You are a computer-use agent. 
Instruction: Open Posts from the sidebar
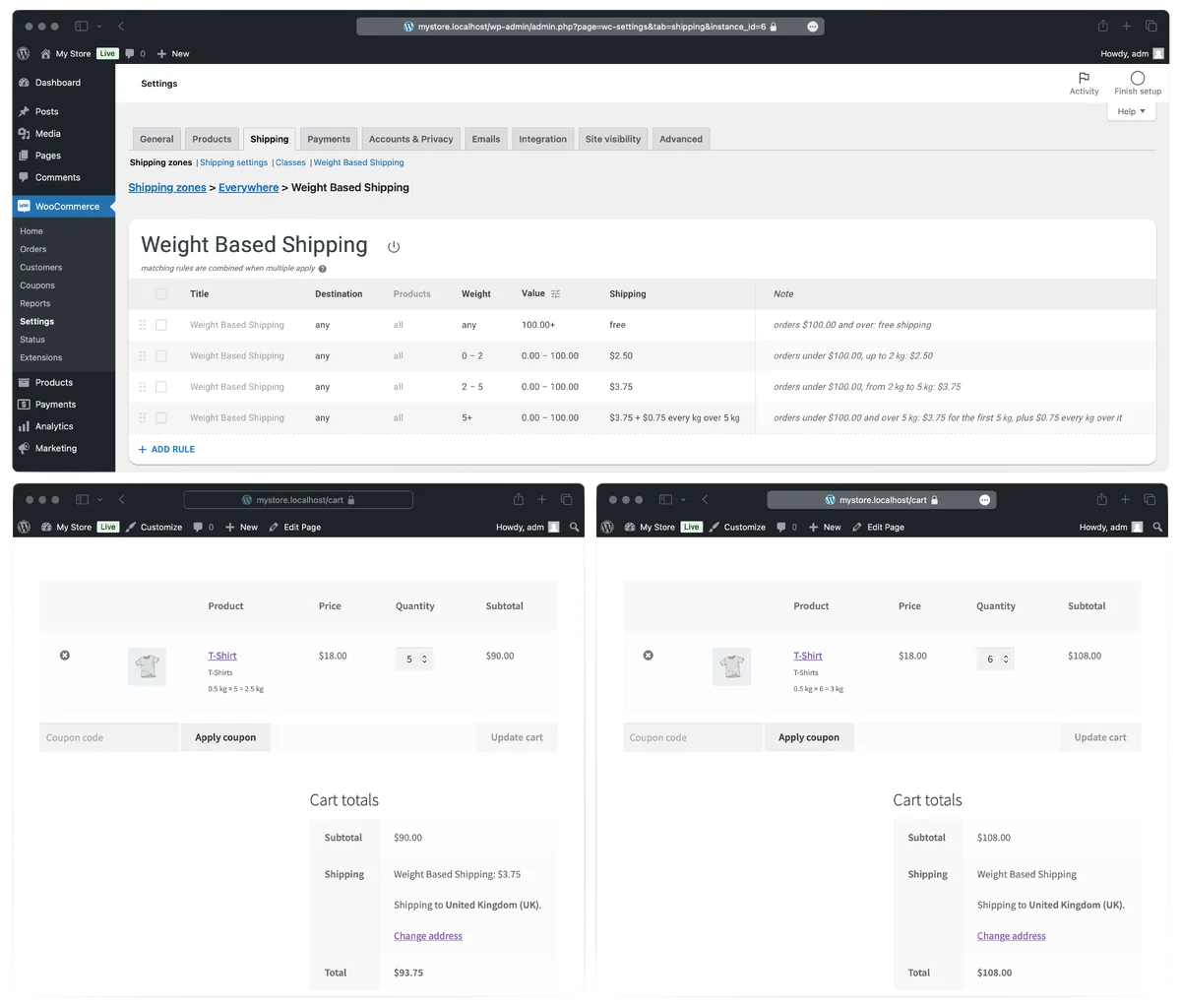pos(46,111)
